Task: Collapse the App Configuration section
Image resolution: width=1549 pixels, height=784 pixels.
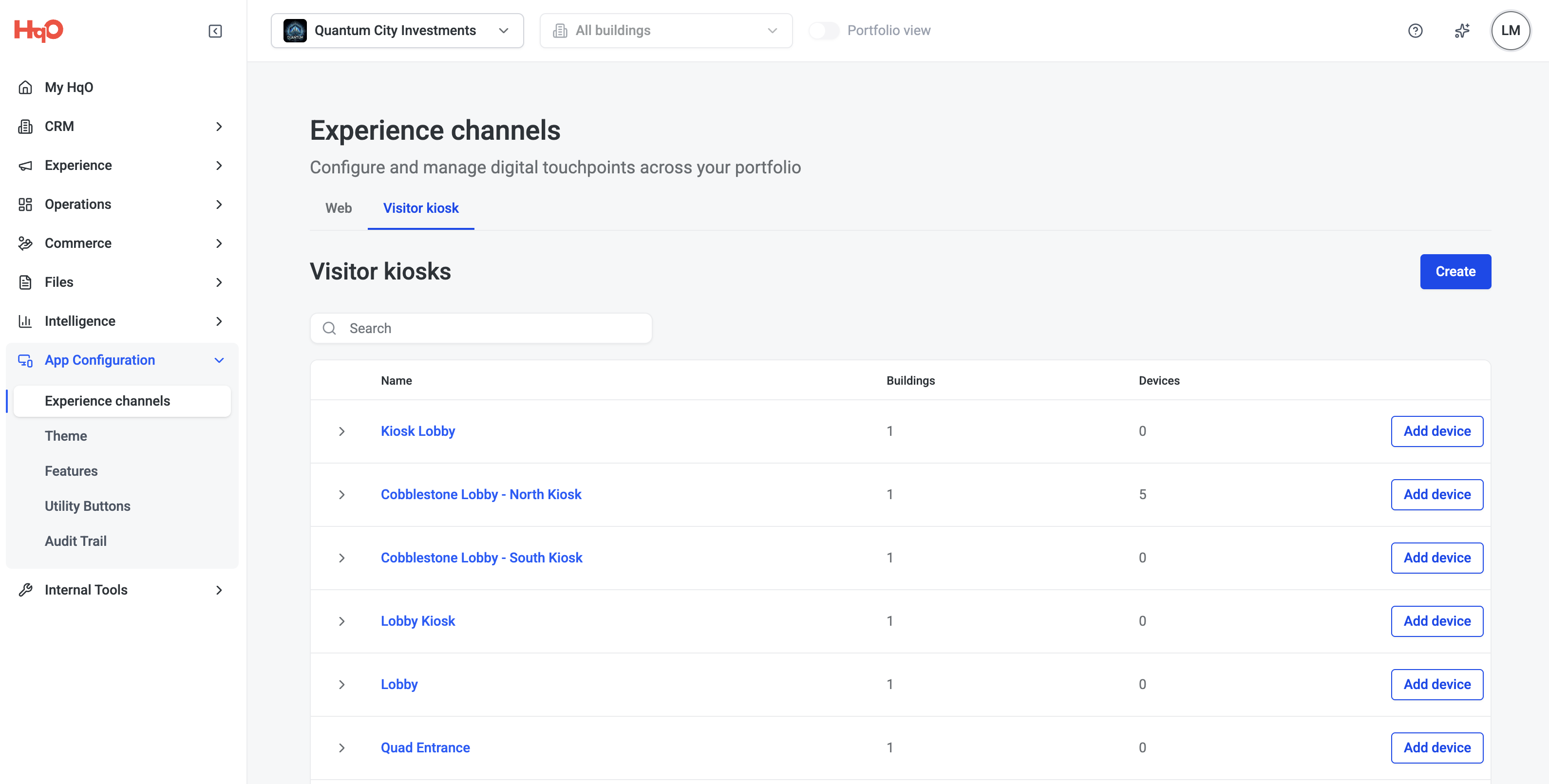Action: click(x=219, y=360)
